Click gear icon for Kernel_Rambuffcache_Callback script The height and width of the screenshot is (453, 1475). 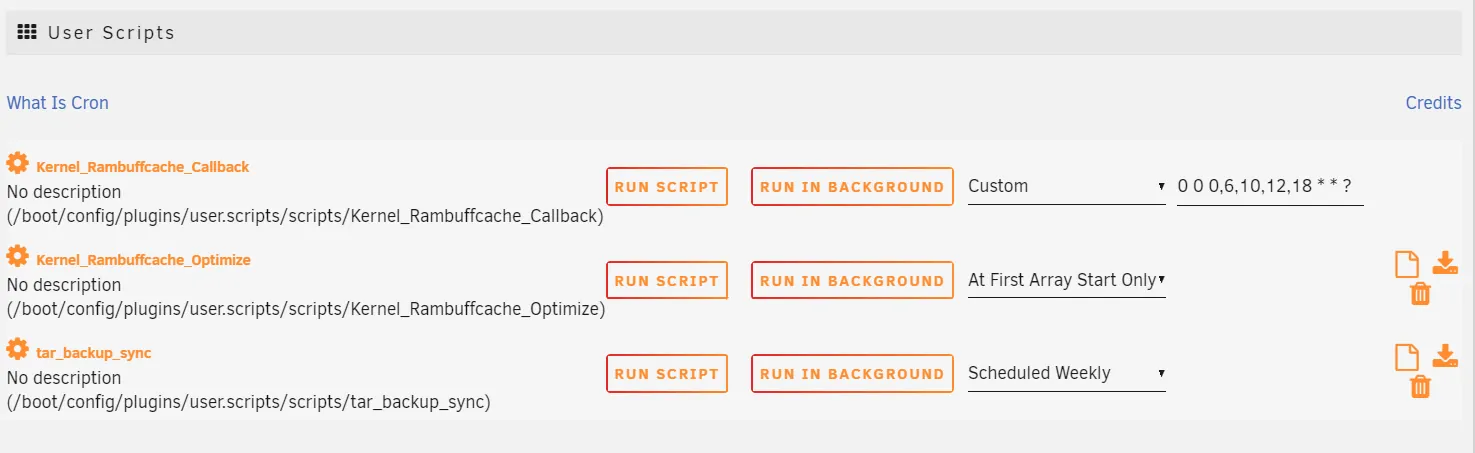[x=17, y=164]
